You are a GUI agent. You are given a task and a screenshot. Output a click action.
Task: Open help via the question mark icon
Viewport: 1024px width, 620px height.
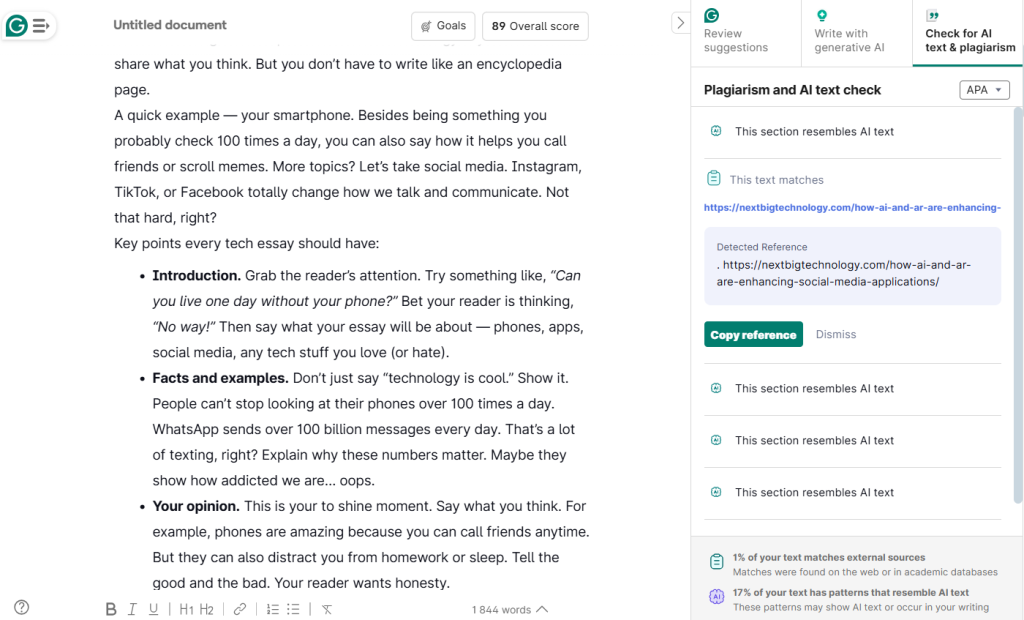coord(21,607)
